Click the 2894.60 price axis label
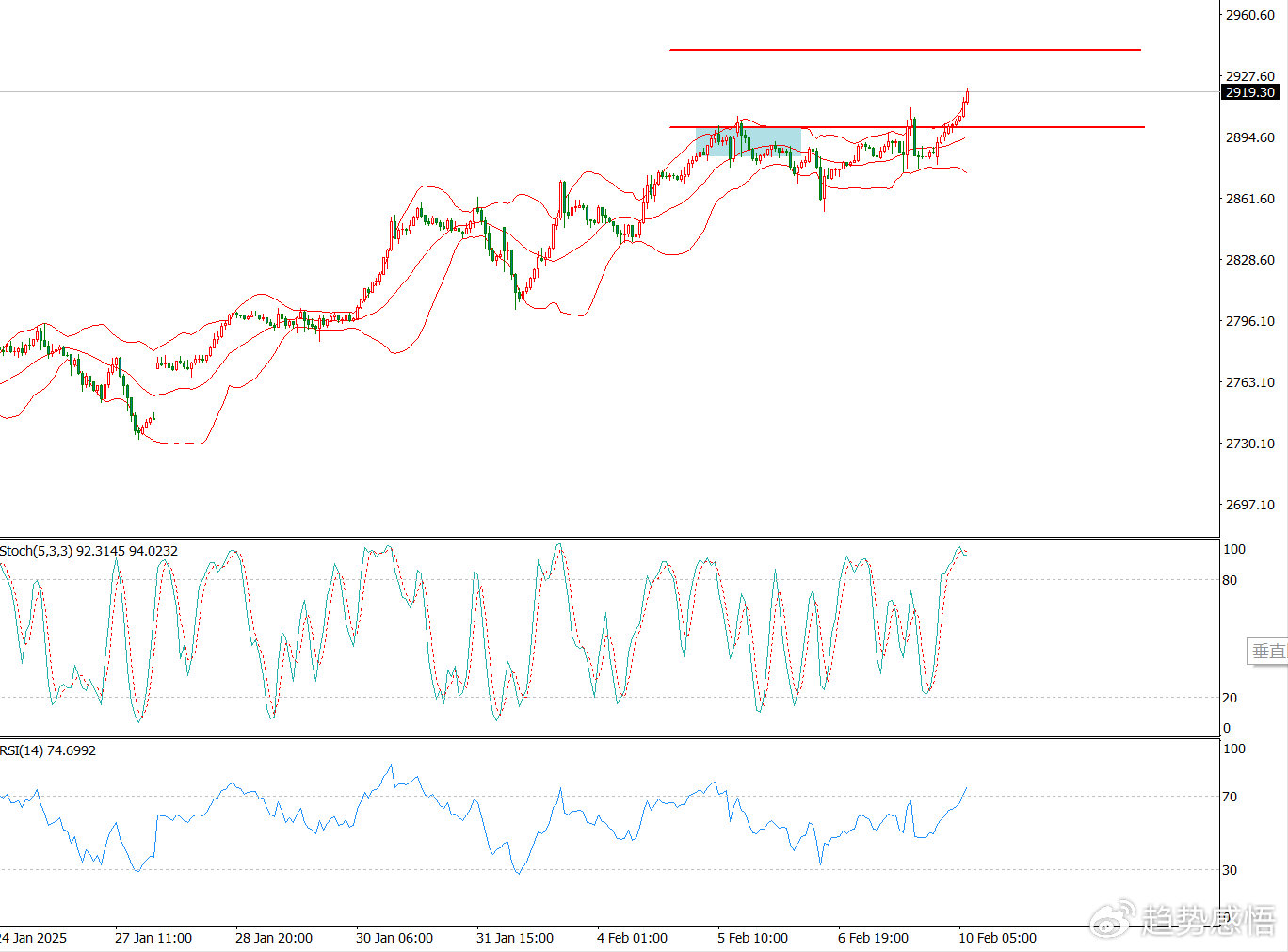Viewport: 1288px width, 952px height. click(x=1249, y=137)
